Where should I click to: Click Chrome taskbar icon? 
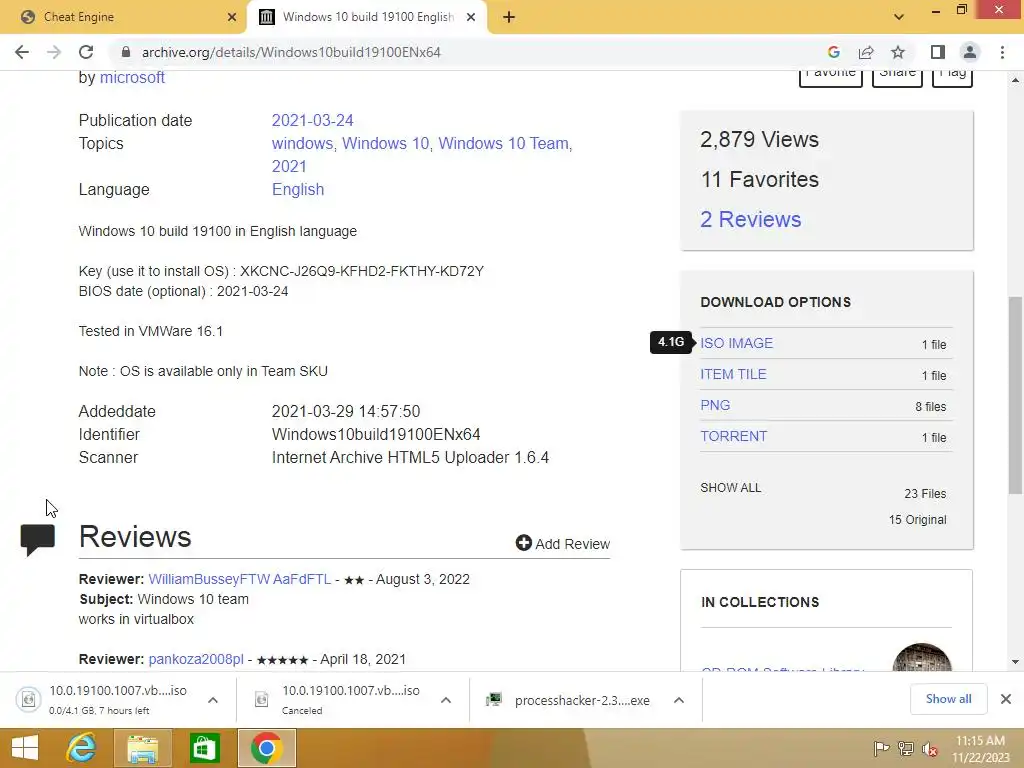266,748
